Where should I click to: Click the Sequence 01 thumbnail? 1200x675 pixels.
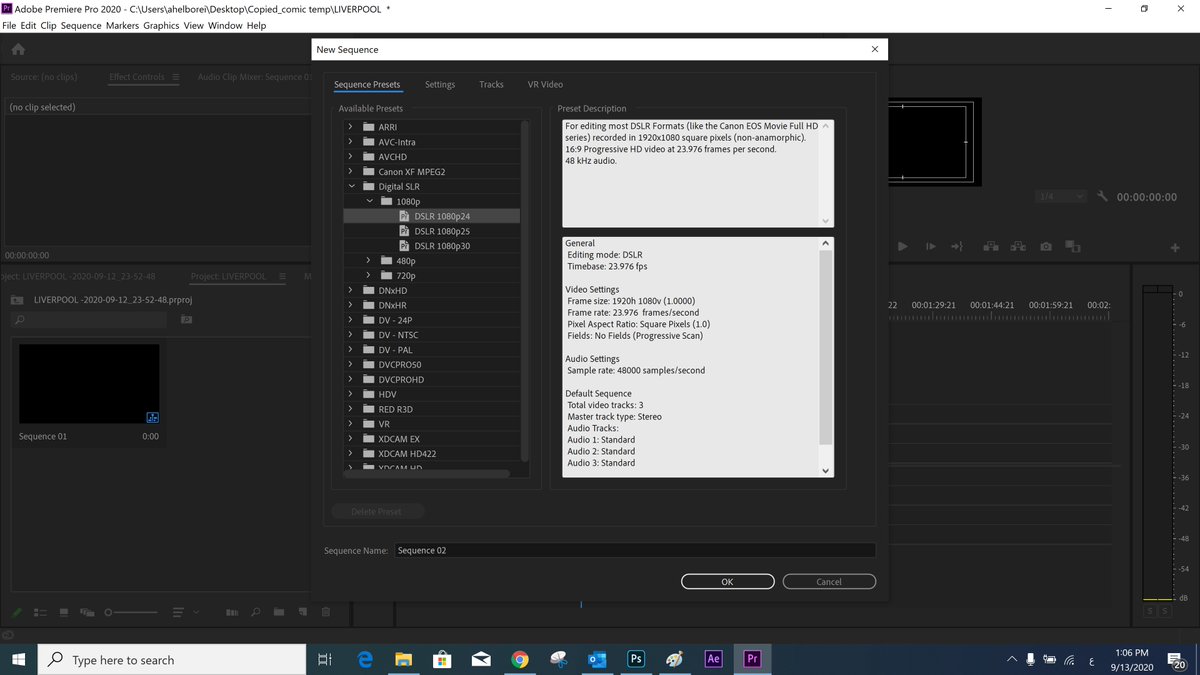[x=89, y=384]
